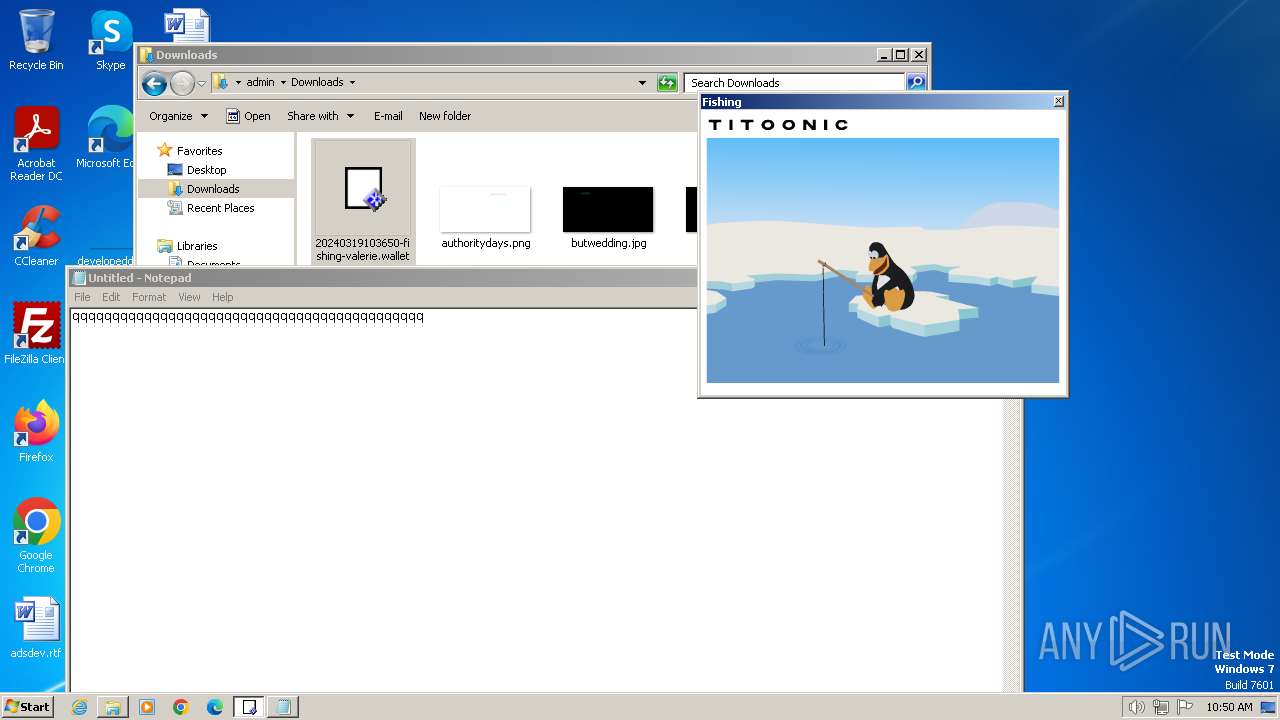
Task: Open Edge from the taskbar
Action: (x=215, y=707)
